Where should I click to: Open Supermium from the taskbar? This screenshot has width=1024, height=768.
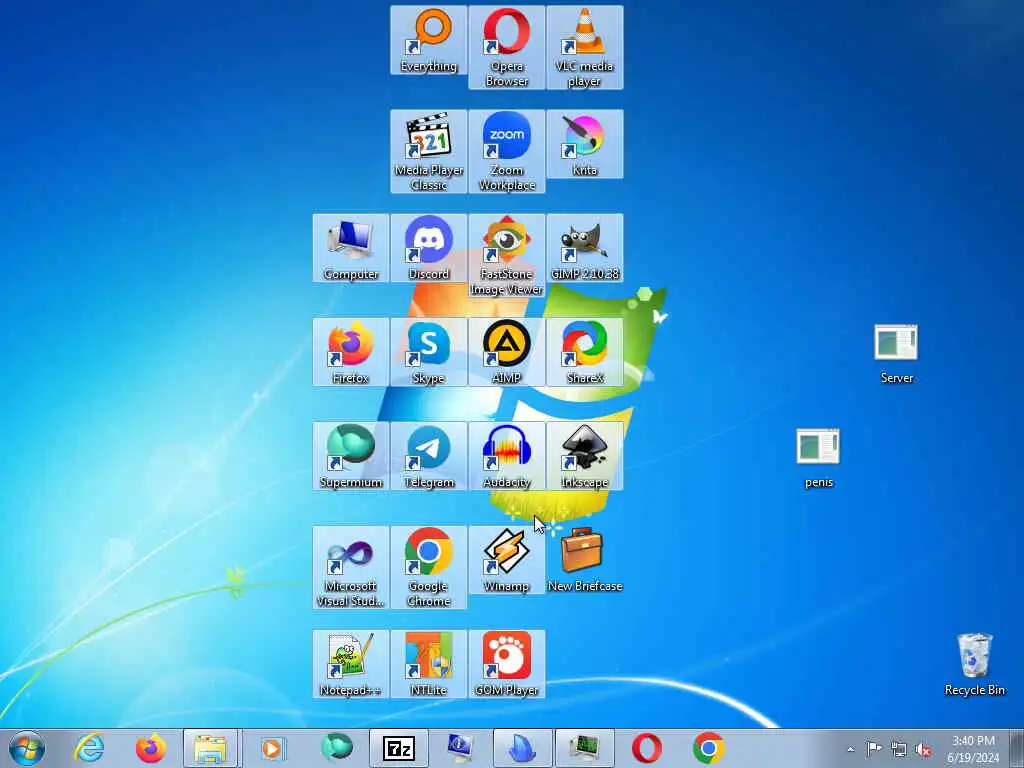337,748
